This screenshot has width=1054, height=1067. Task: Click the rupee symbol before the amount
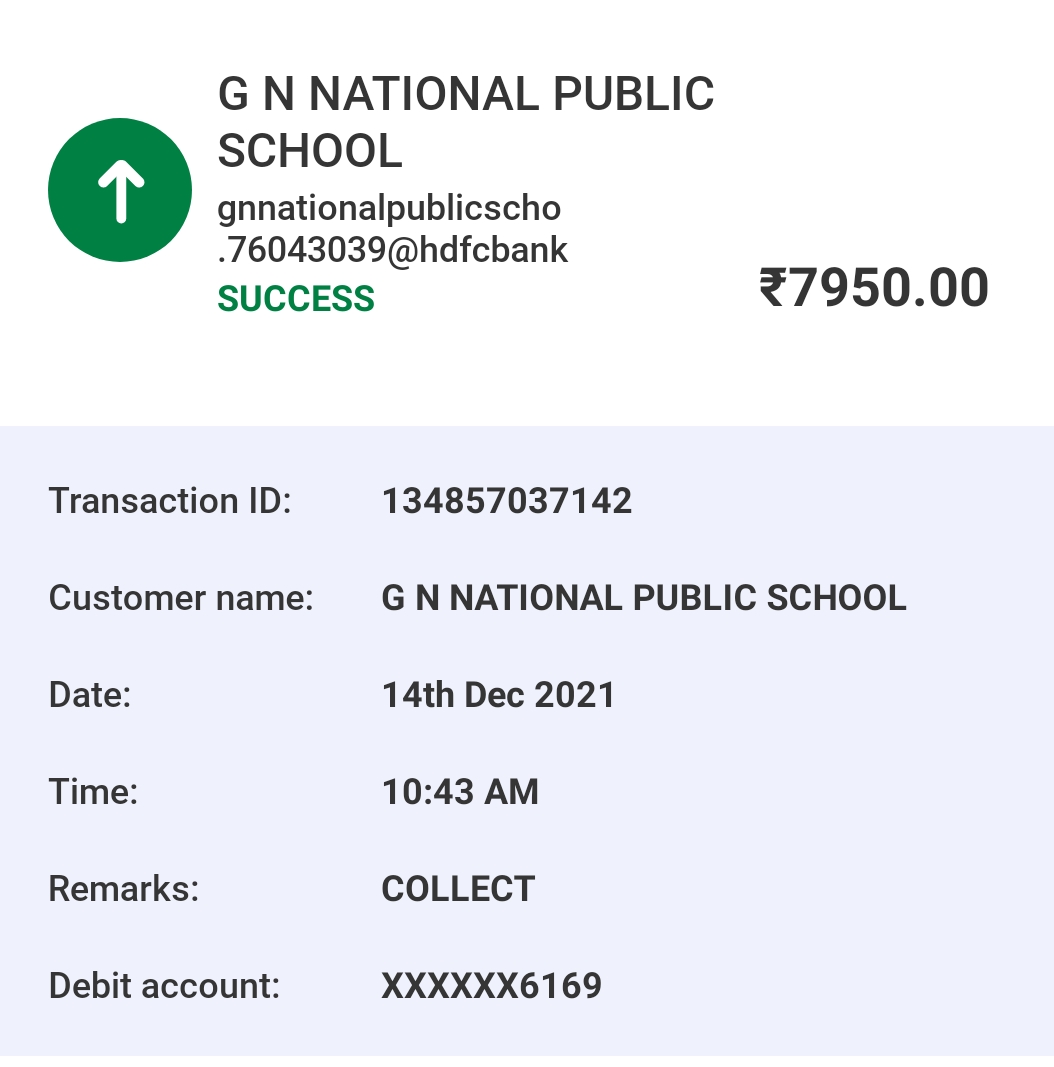pyautogui.click(x=772, y=288)
